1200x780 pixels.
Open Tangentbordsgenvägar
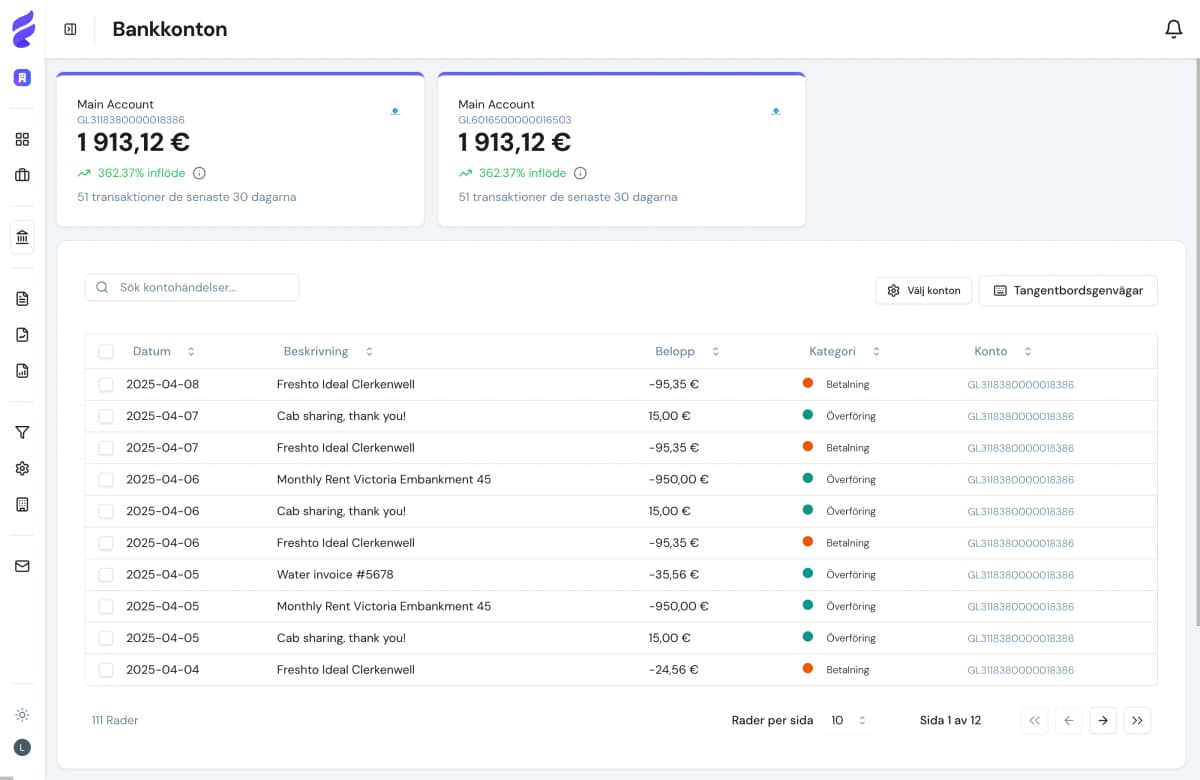1067,290
